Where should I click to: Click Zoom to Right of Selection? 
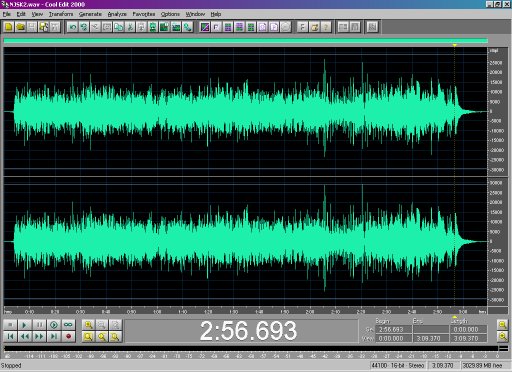tap(115, 336)
